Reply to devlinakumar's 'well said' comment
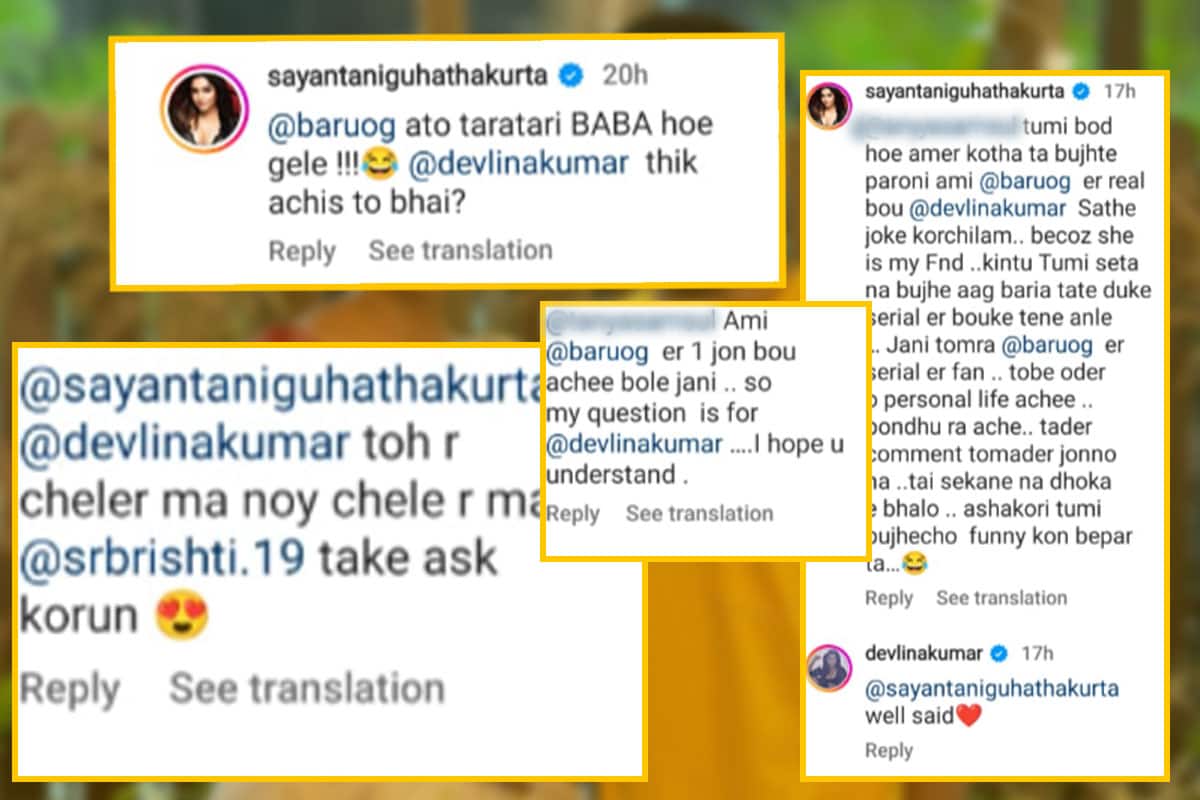 [889, 751]
